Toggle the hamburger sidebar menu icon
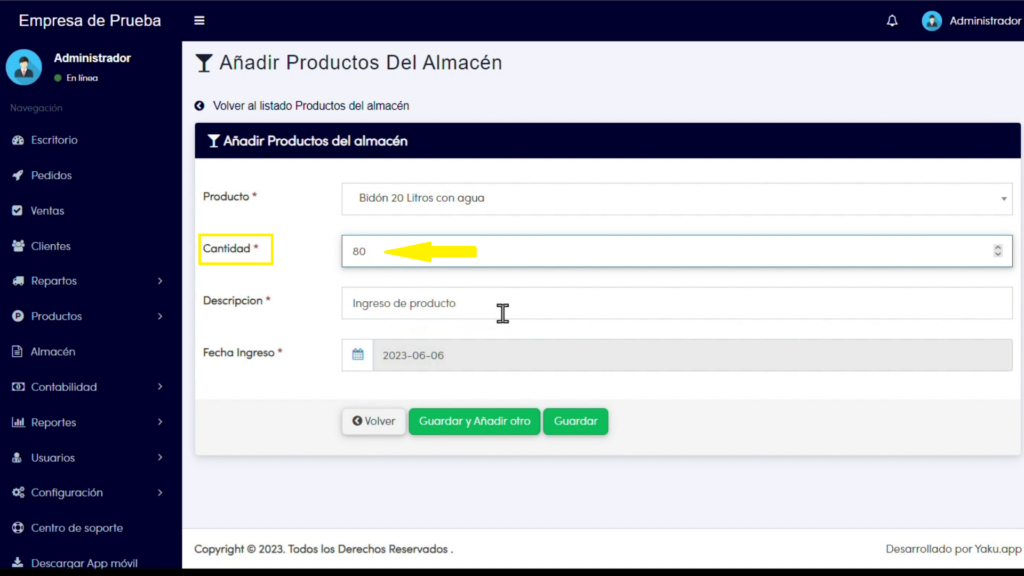The image size is (1024, 576). pos(199,21)
